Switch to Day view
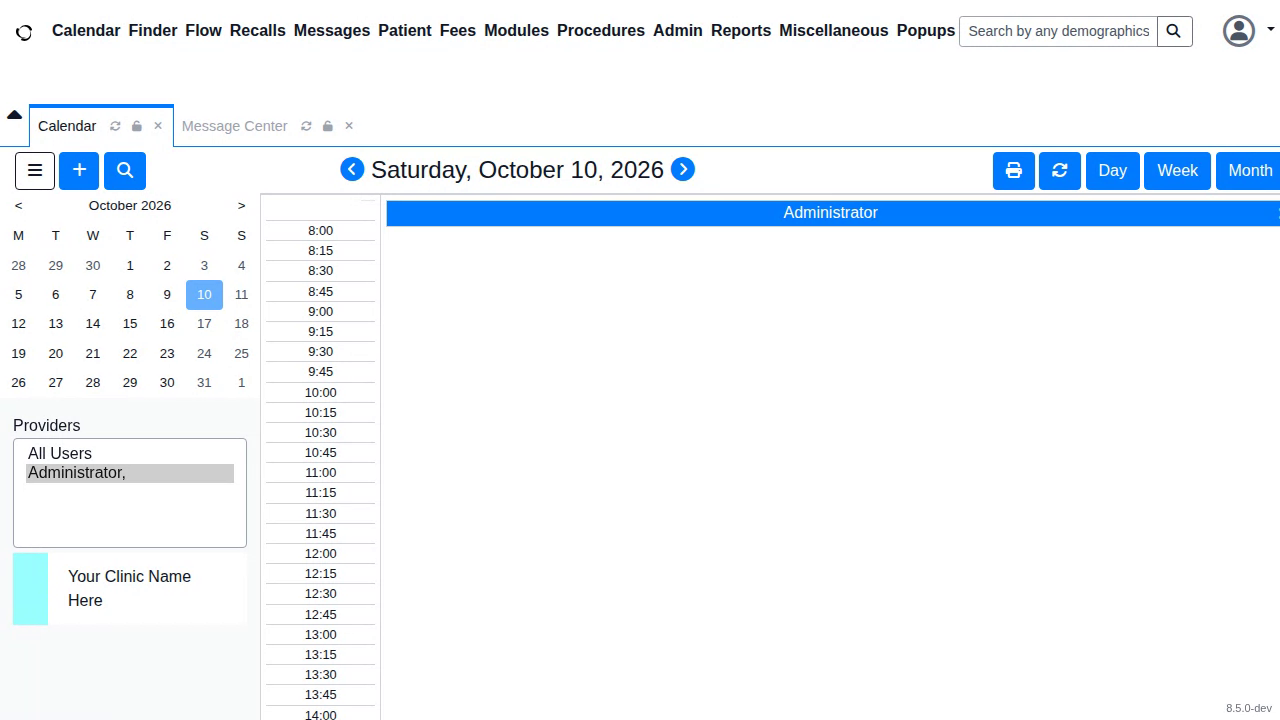 [1113, 170]
